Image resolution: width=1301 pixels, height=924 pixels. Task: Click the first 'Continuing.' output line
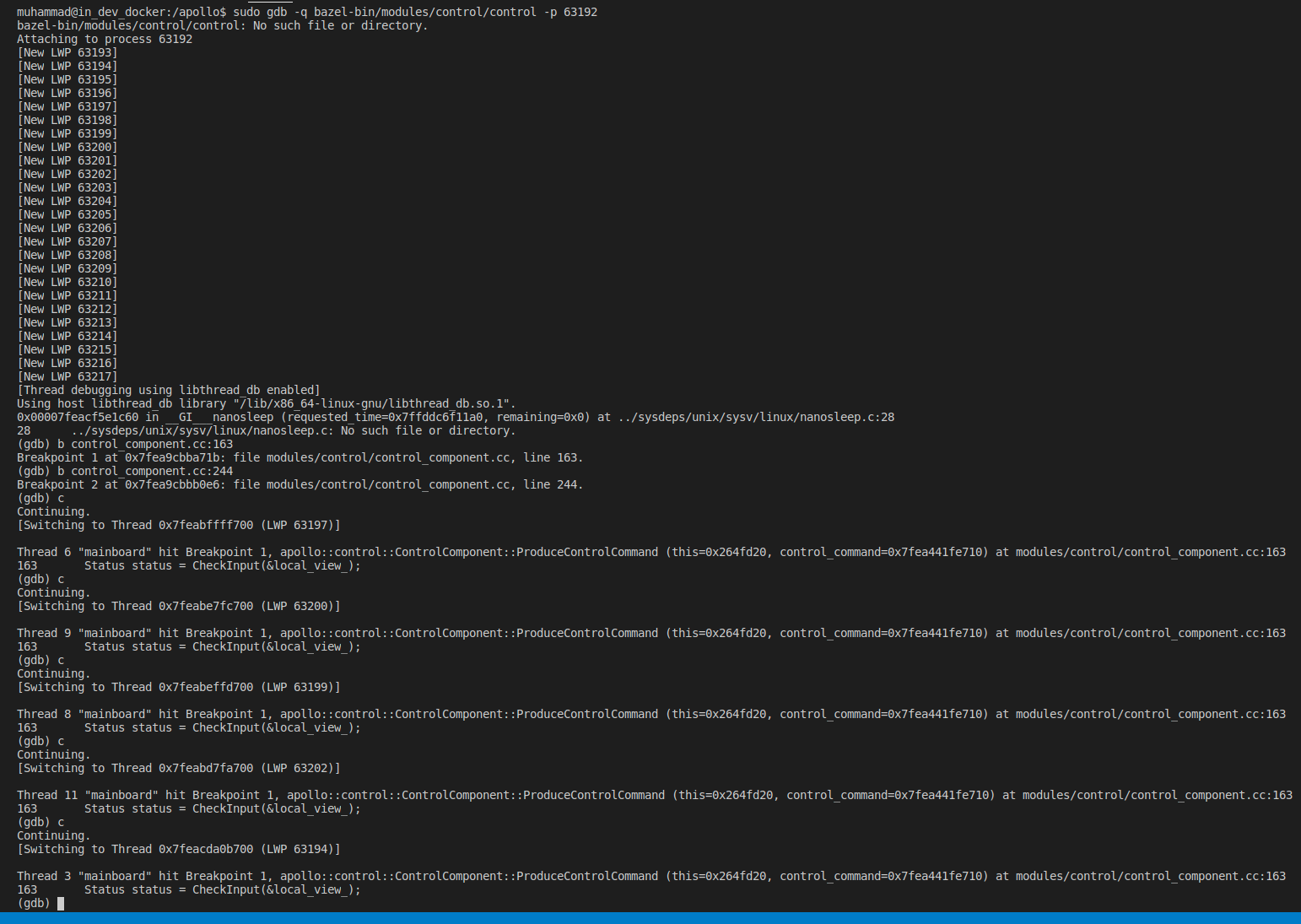(x=52, y=511)
